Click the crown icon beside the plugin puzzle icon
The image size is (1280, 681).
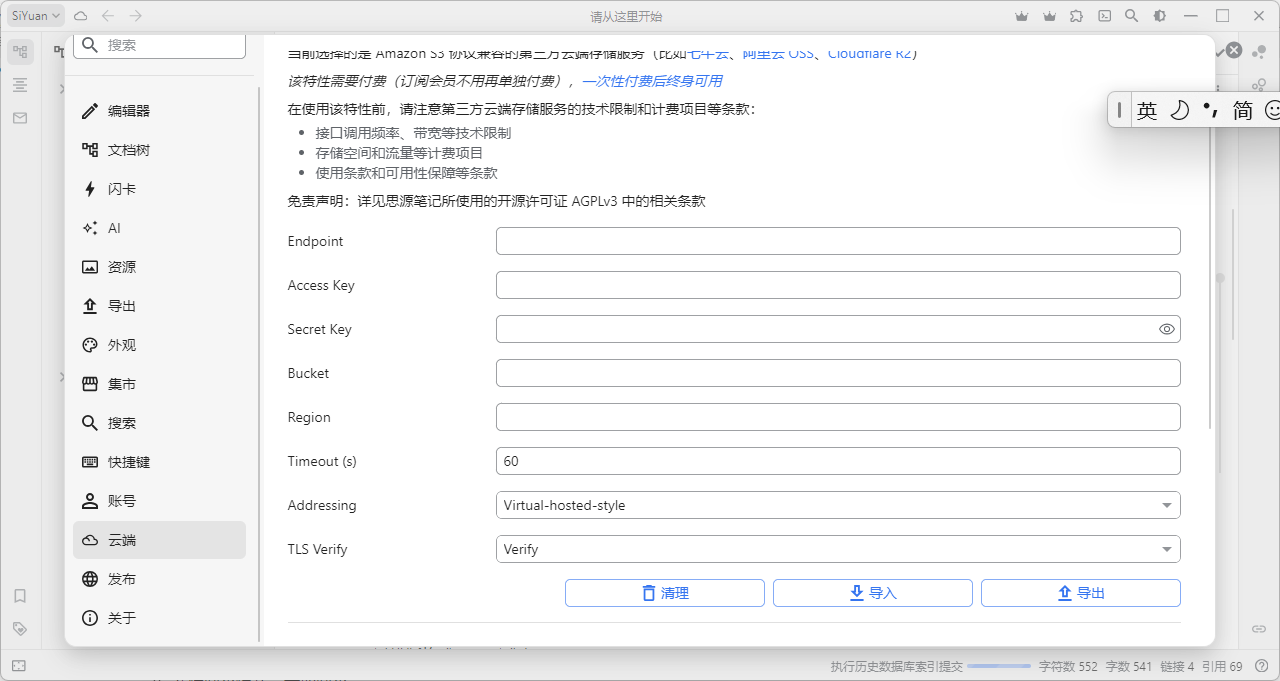tap(1049, 16)
